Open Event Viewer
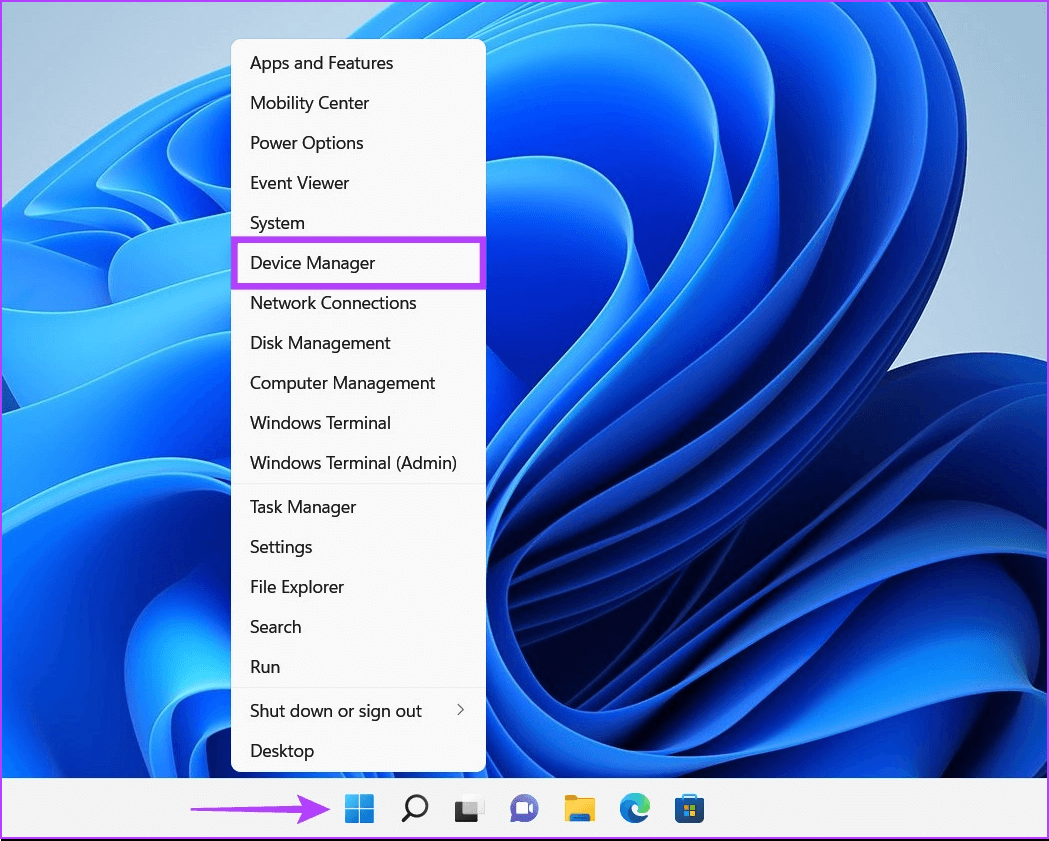 pos(358,183)
